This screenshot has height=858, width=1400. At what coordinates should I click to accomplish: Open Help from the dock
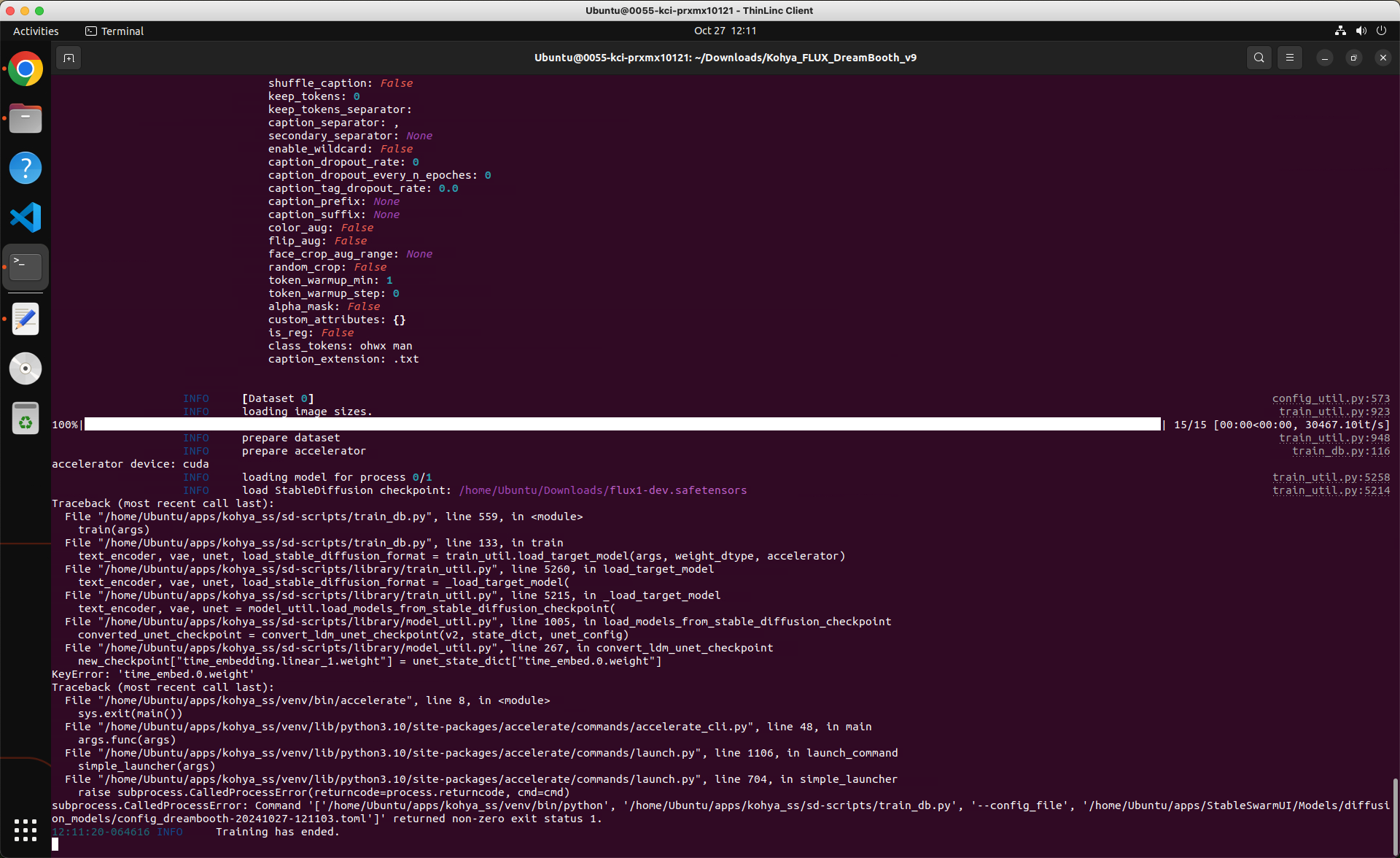click(26, 168)
